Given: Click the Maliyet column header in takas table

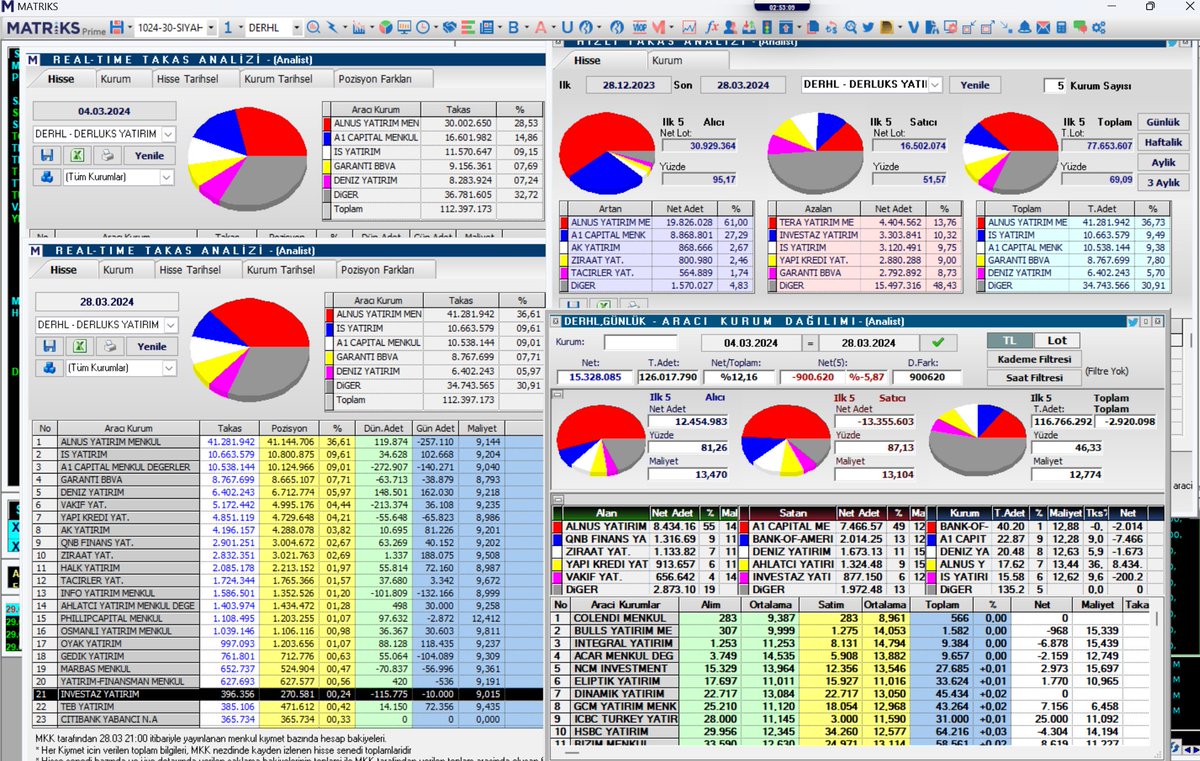Looking at the screenshot, I should click(x=481, y=427).
